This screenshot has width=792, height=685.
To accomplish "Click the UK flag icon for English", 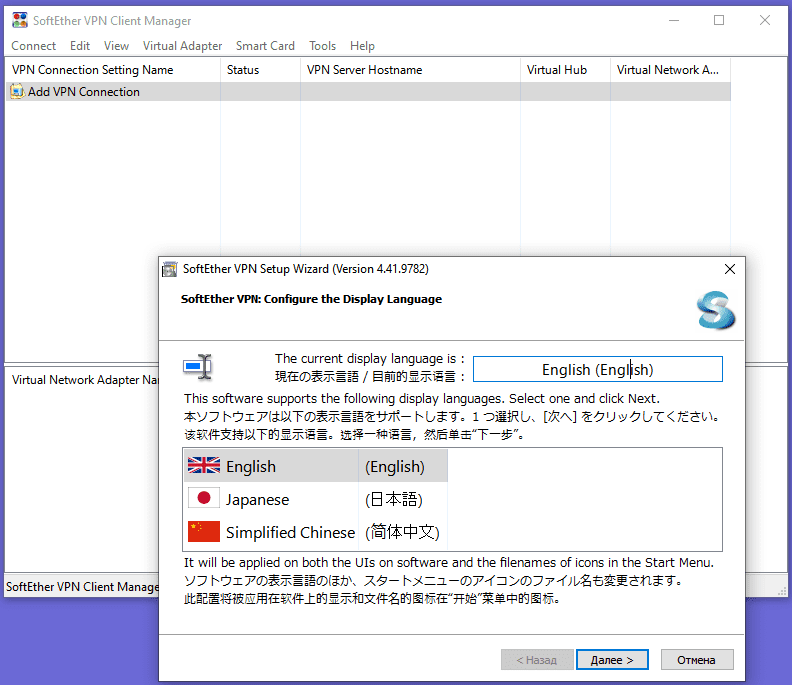I will click(x=204, y=465).
